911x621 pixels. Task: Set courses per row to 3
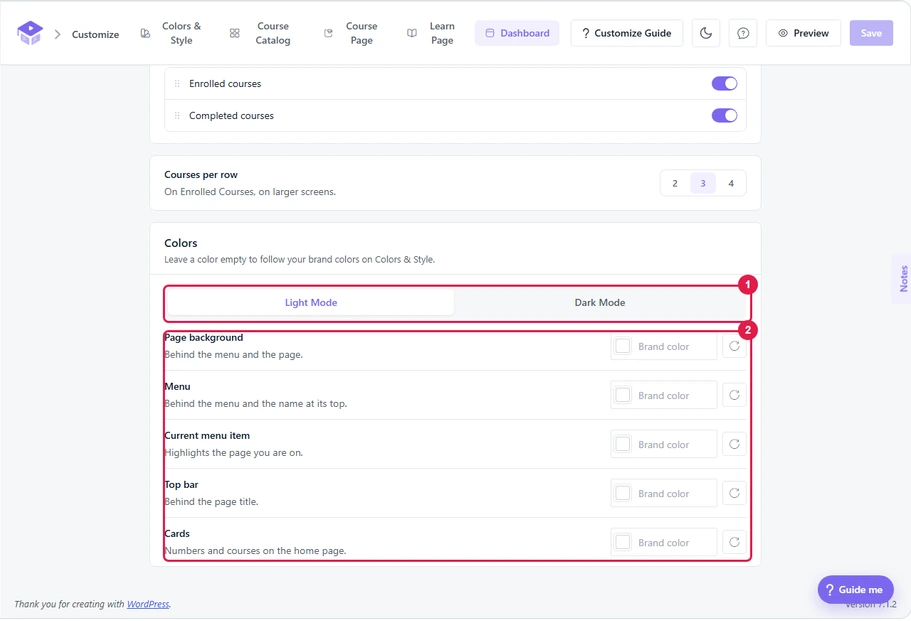pyautogui.click(x=703, y=183)
